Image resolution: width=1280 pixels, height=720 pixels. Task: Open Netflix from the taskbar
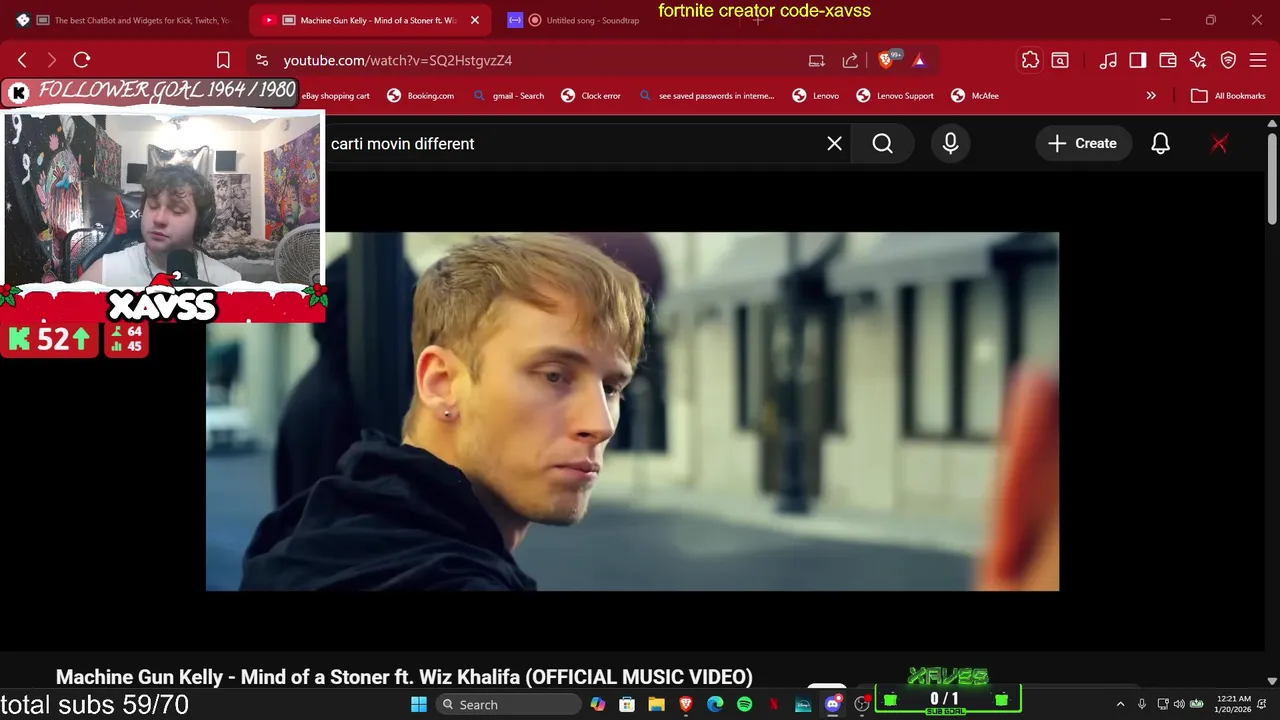point(773,705)
